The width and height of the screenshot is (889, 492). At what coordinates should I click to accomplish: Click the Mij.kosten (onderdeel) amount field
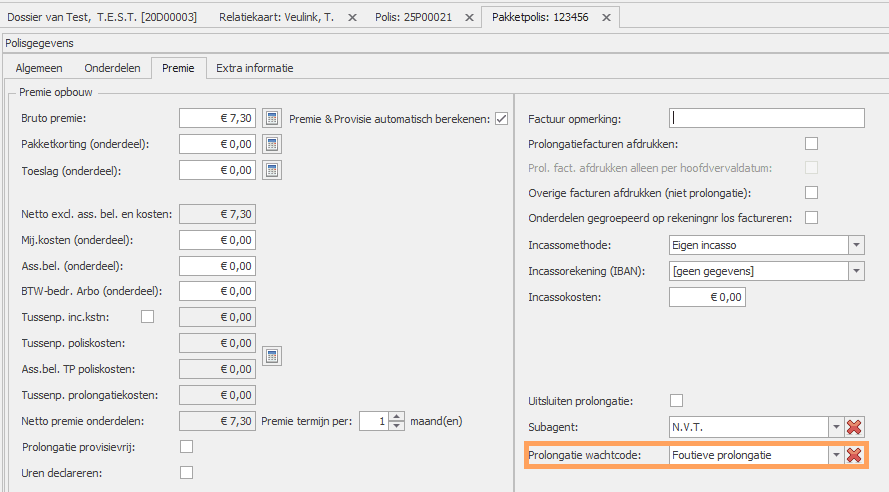(x=217, y=240)
